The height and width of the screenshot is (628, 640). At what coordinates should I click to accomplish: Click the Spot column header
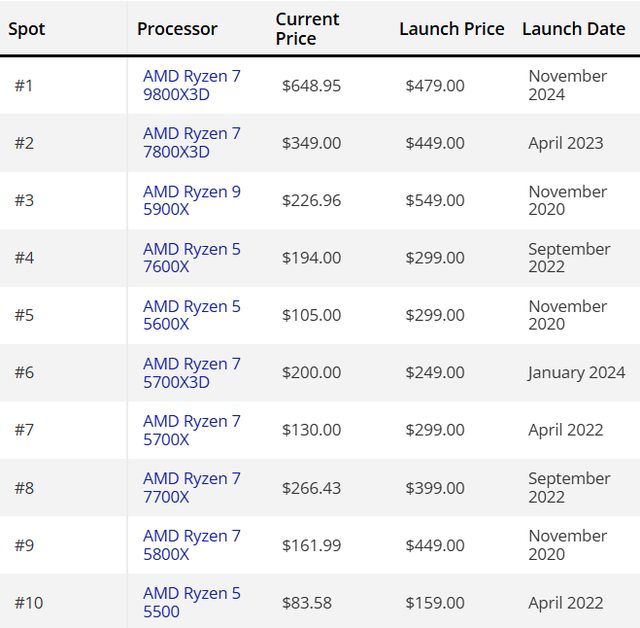(x=27, y=29)
